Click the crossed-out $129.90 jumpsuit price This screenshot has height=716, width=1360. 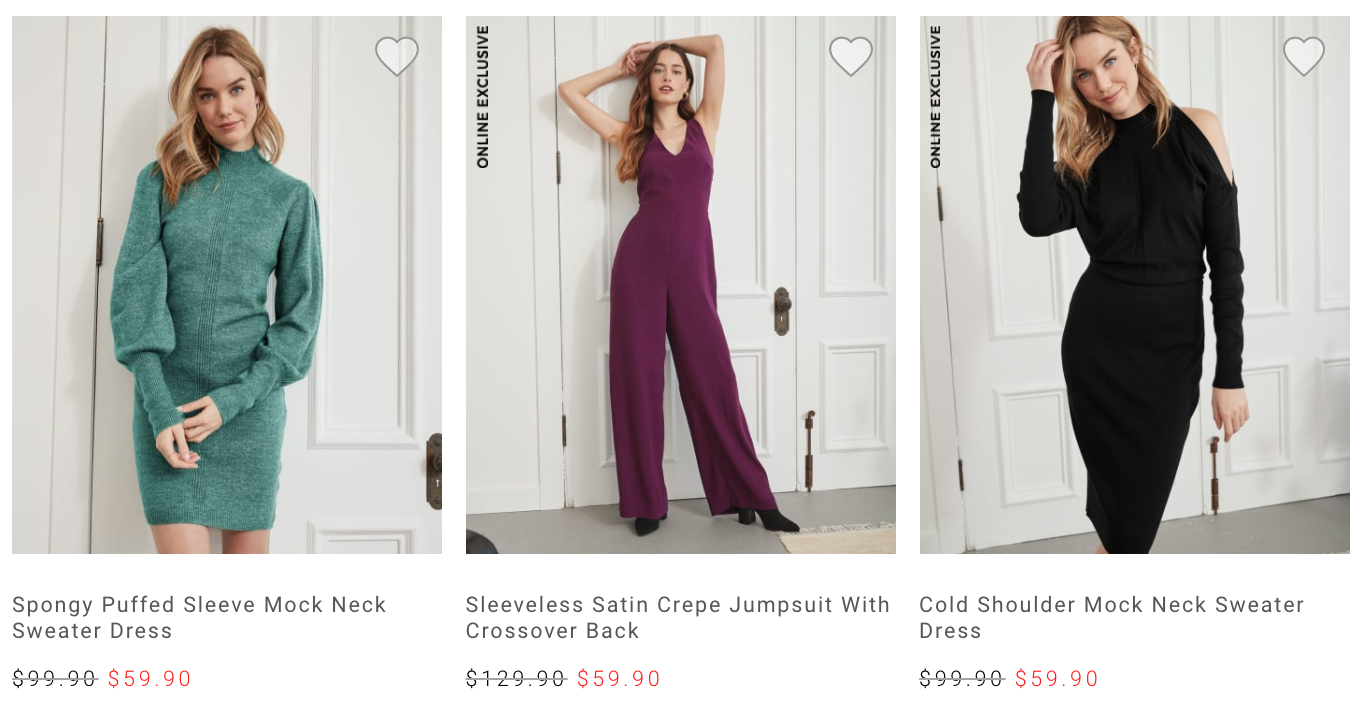tap(516, 679)
